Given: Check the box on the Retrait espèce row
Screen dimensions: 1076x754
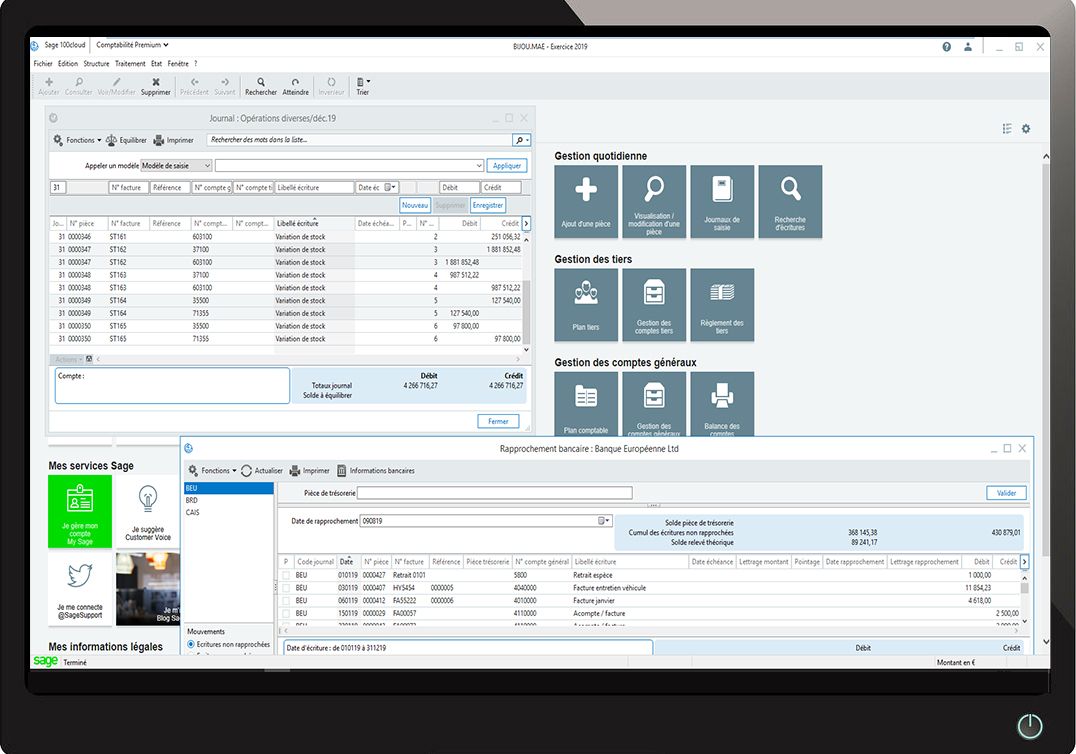Looking at the screenshot, I should coord(286,575).
